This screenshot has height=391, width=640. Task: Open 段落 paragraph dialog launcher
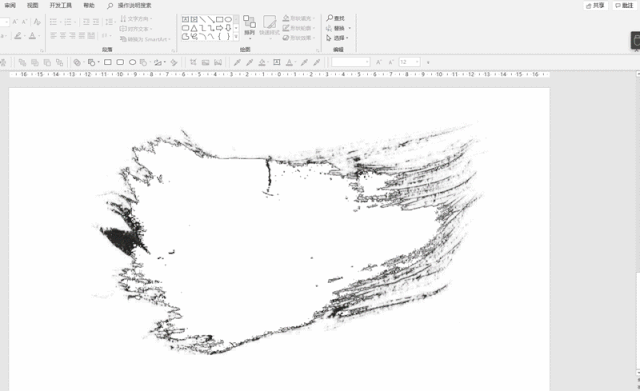coord(173,51)
